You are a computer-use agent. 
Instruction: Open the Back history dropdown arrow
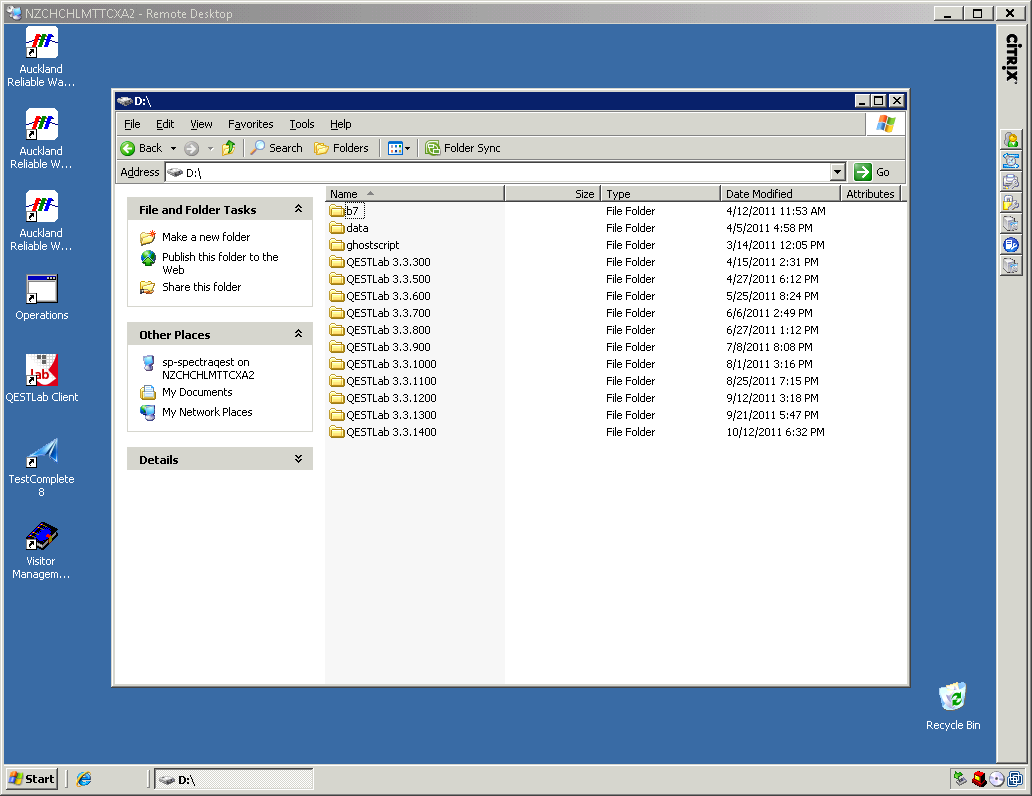pyautogui.click(x=173, y=148)
